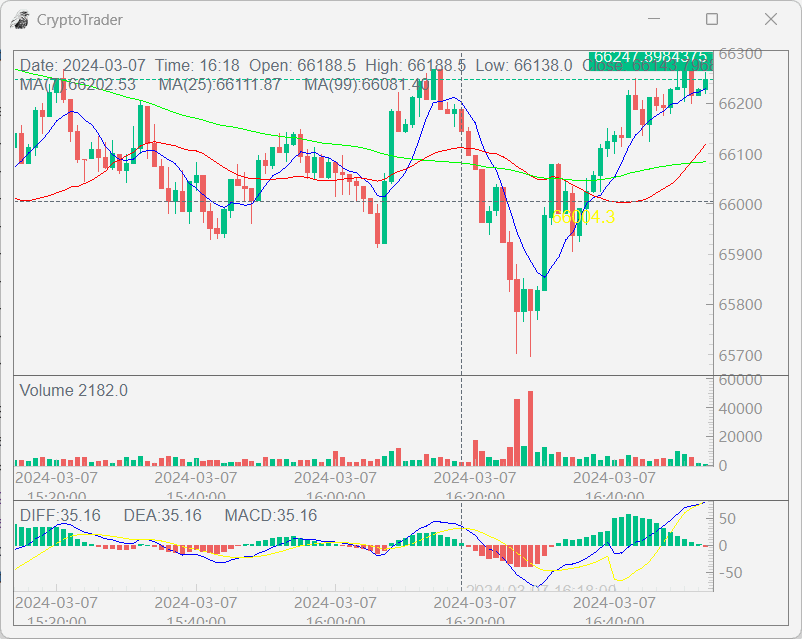Toggle the green price tag 66247.8984375
This screenshot has height=639, width=802.
[x=652, y=57]
